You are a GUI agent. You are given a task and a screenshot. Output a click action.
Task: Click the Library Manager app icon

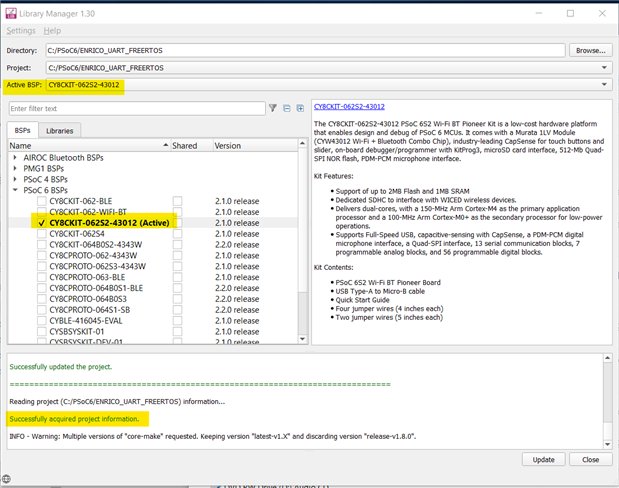12,13
